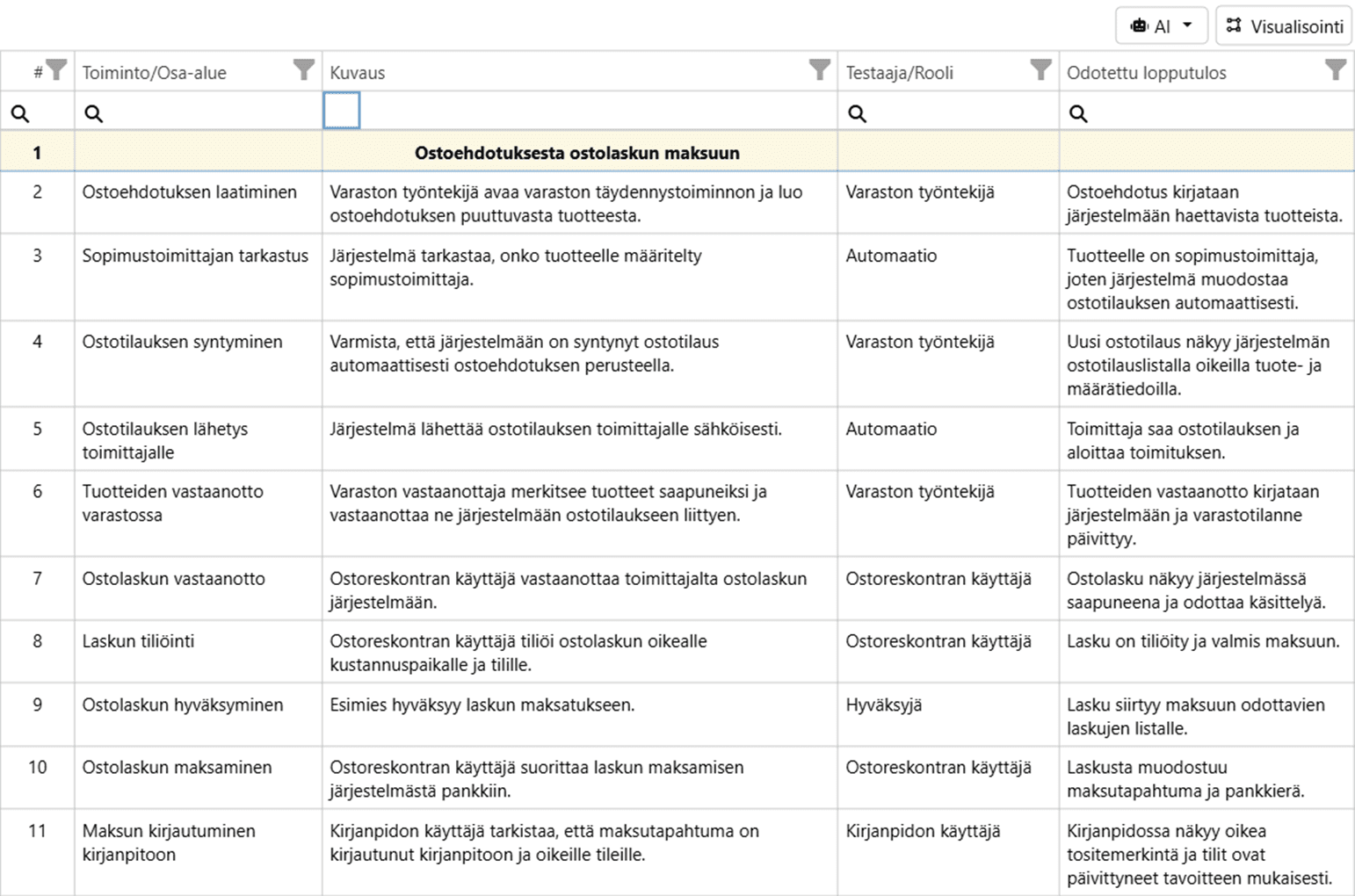
Task: Sort by the Kuvaus column header
Action: tap(358, 73)
